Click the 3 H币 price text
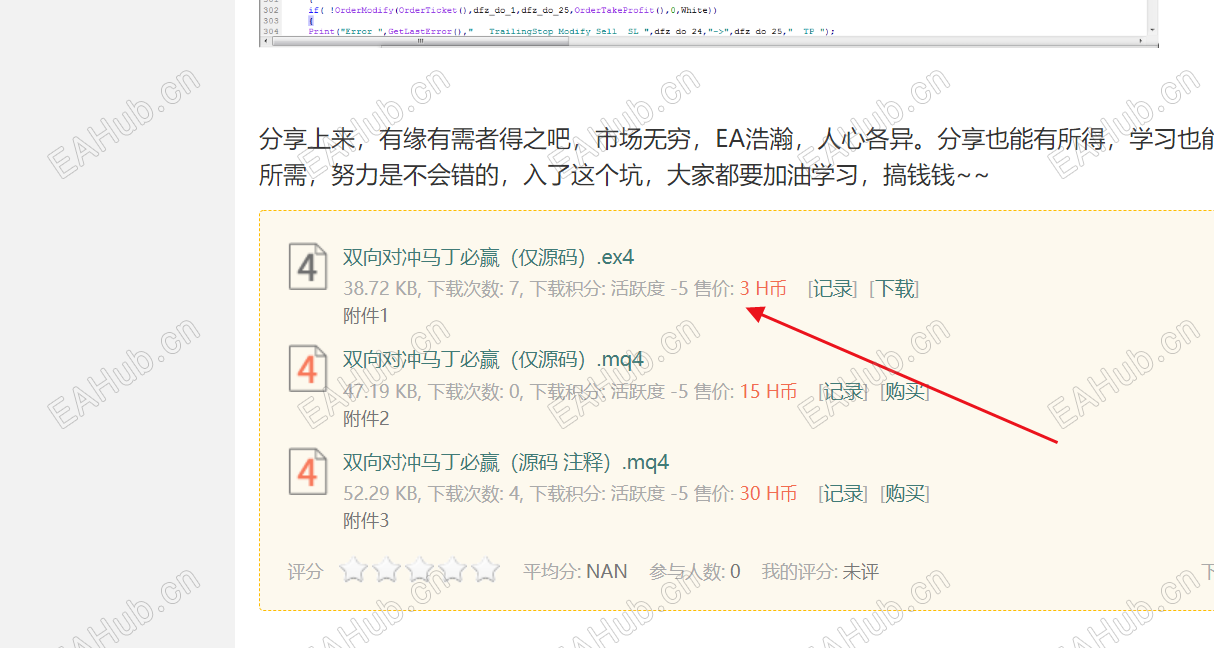The width and height of the screenshot is (1214, 648). click(763, 289)
